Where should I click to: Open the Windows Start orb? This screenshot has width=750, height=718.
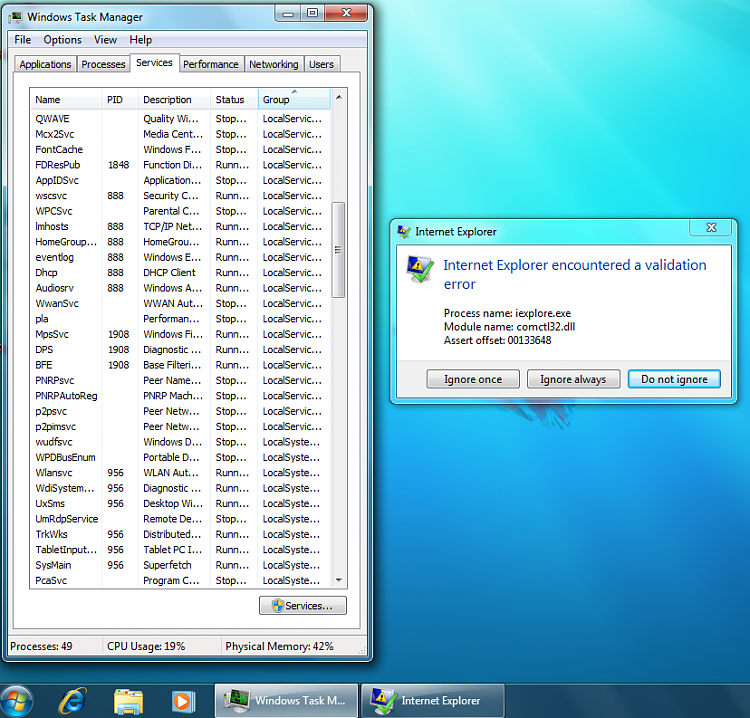click(17, 701)
